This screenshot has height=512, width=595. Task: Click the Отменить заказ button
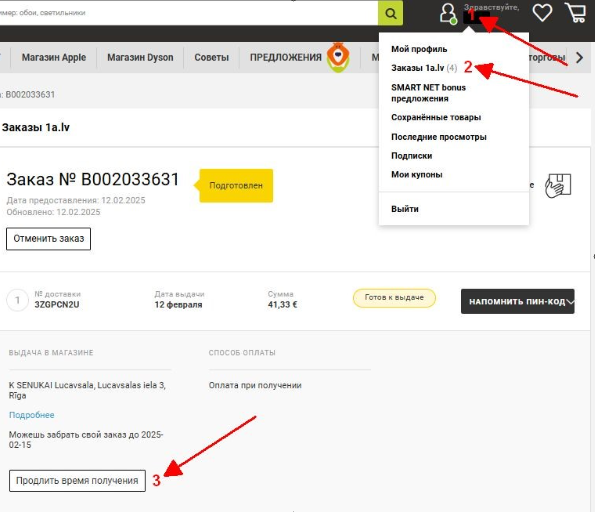click(49, 239)
